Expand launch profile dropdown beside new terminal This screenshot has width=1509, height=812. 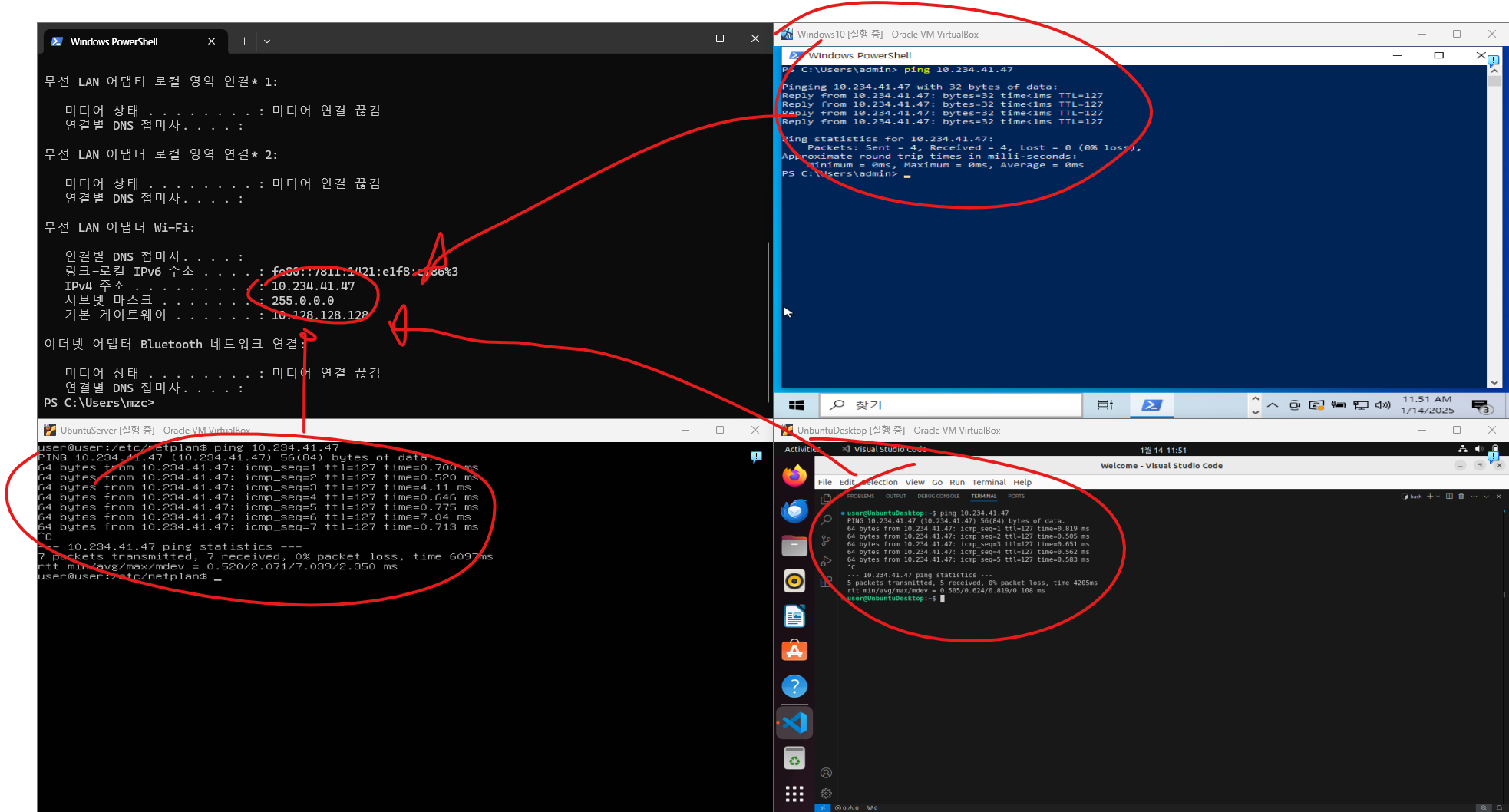pos(1438,497)
